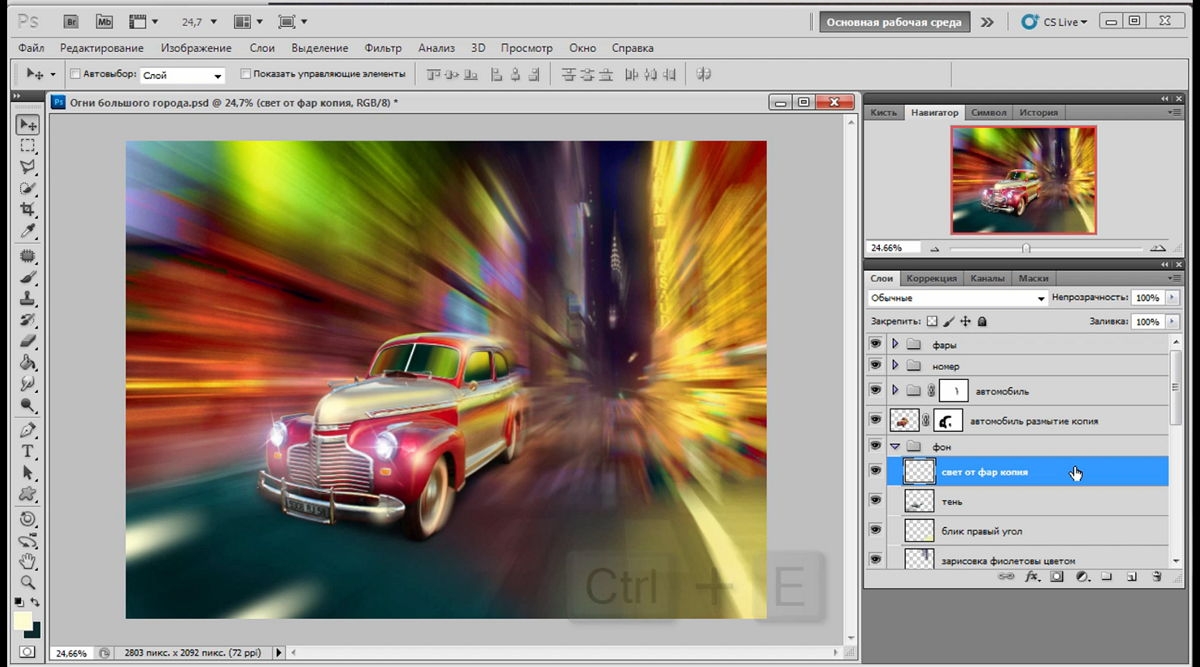Open the Файл menu
The height and width of the screenshot is (667, 1200).
pos(30,48)
